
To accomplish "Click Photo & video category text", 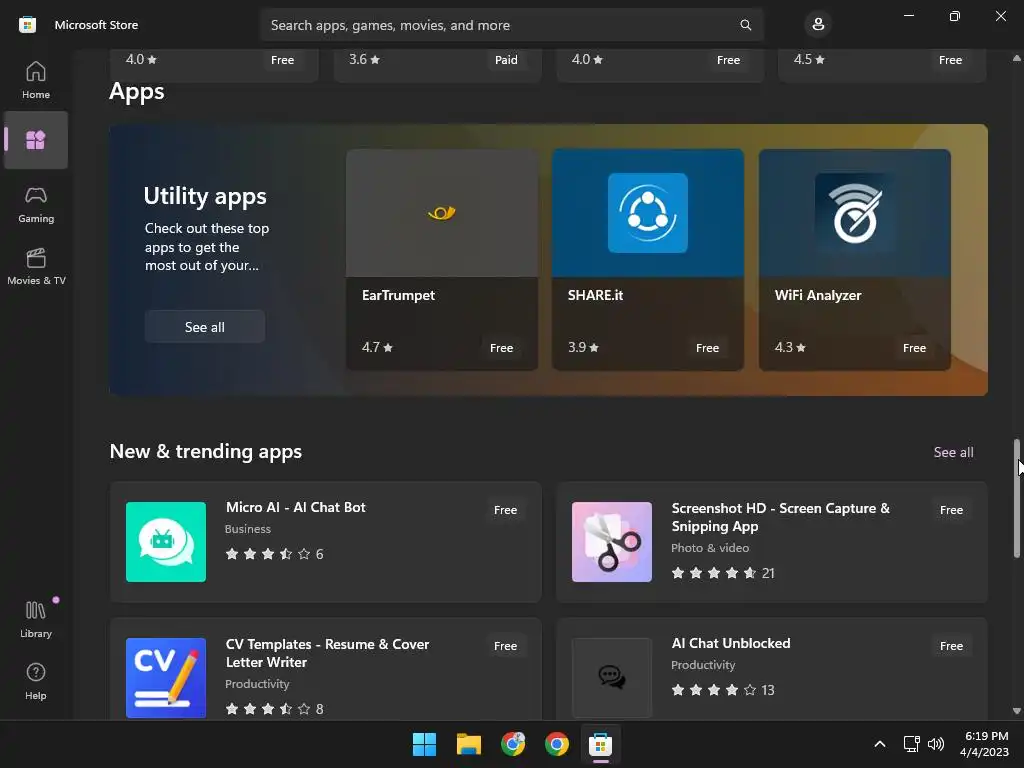I will (x=710, y=548).
